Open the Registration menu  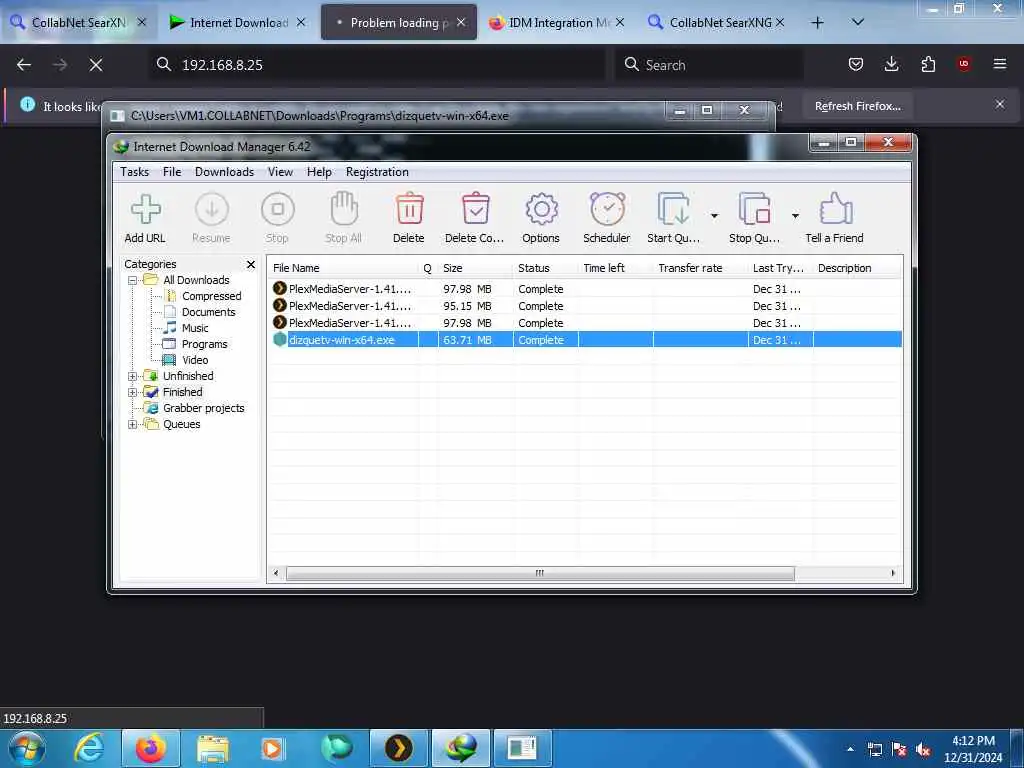point(377,172)
